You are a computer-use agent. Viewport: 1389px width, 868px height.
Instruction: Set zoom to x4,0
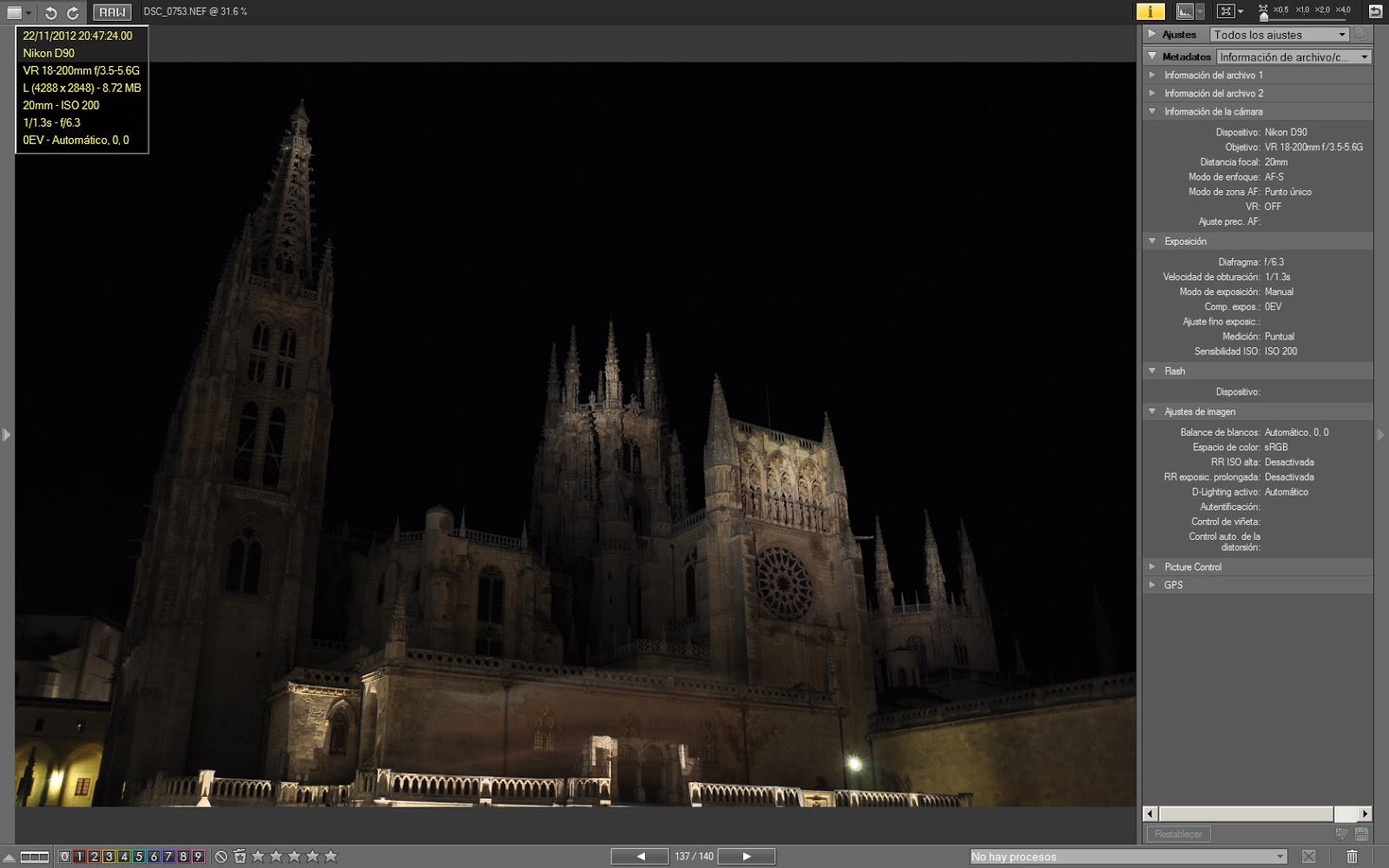1343,10
